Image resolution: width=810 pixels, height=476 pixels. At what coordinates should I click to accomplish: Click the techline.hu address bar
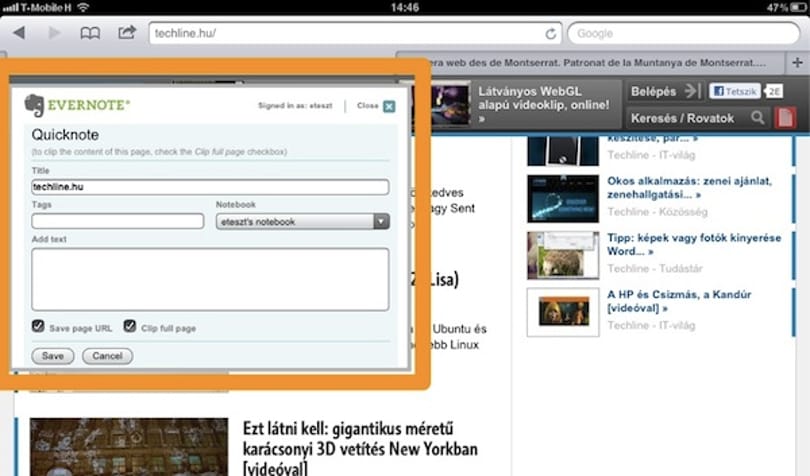355,34
